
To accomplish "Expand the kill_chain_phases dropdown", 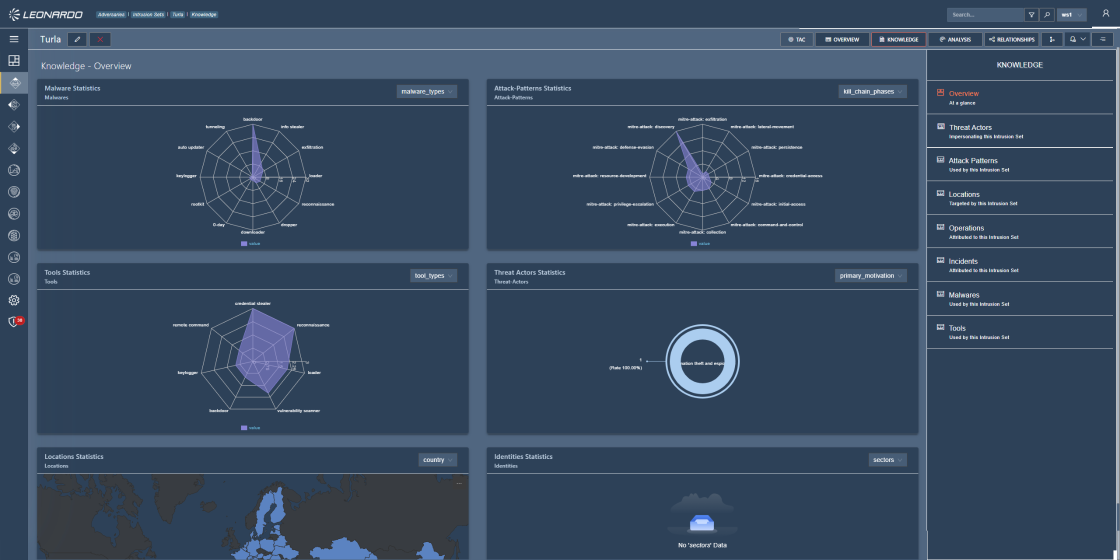I will tap(872, 91).
